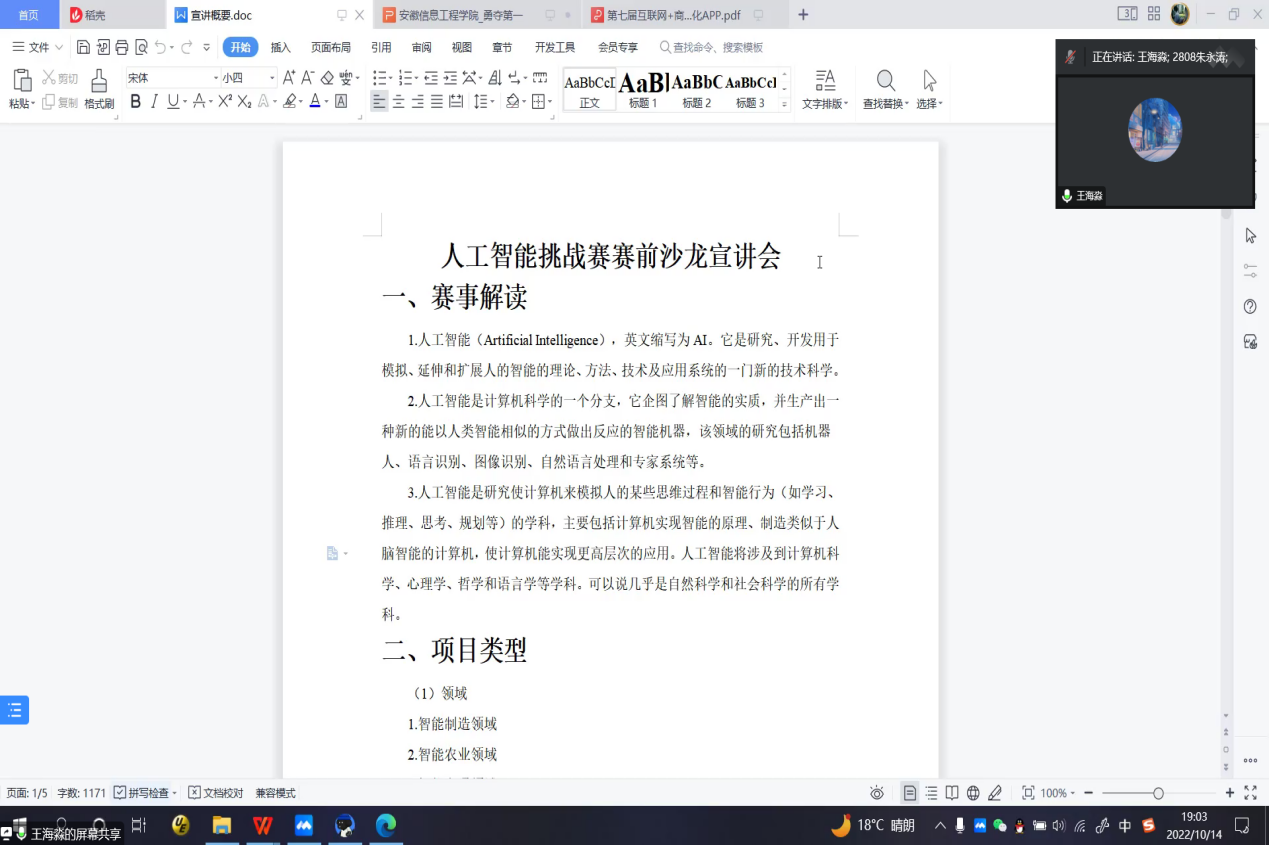Open the font color dropdown arrow
The image size is (1269, 845).
[x=325, y=101]
